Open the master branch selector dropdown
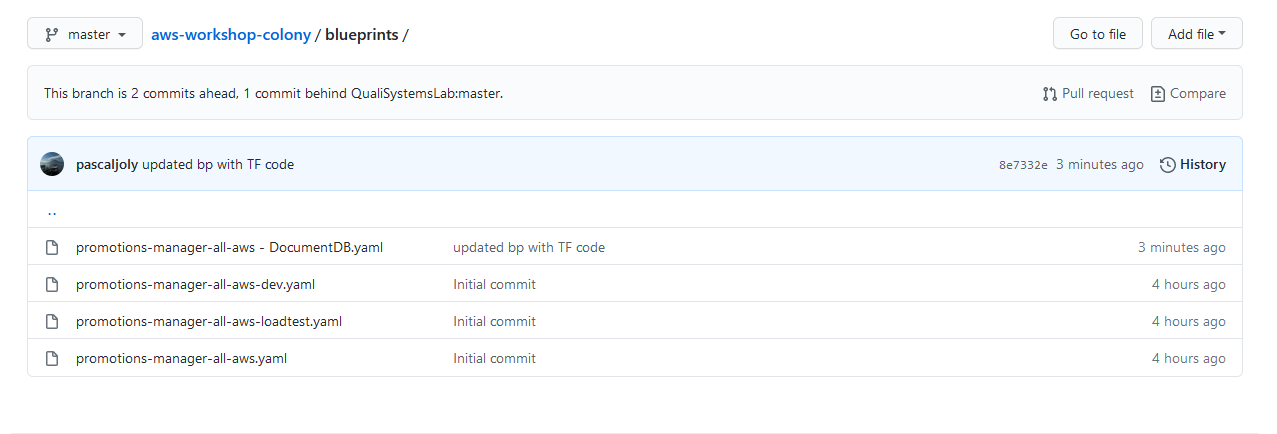This screenshot has height=434, width=1277. click(x=85, y=34)
